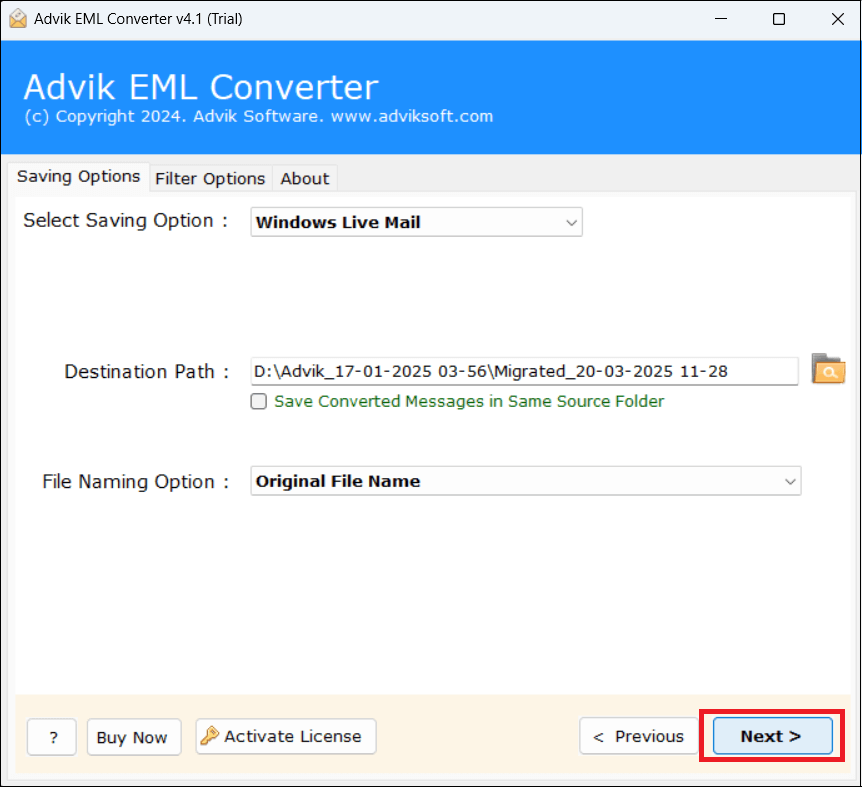The image size is (862, 787).
Task: Expand the File Naming Option dropdown
Action: pos(526,481)
